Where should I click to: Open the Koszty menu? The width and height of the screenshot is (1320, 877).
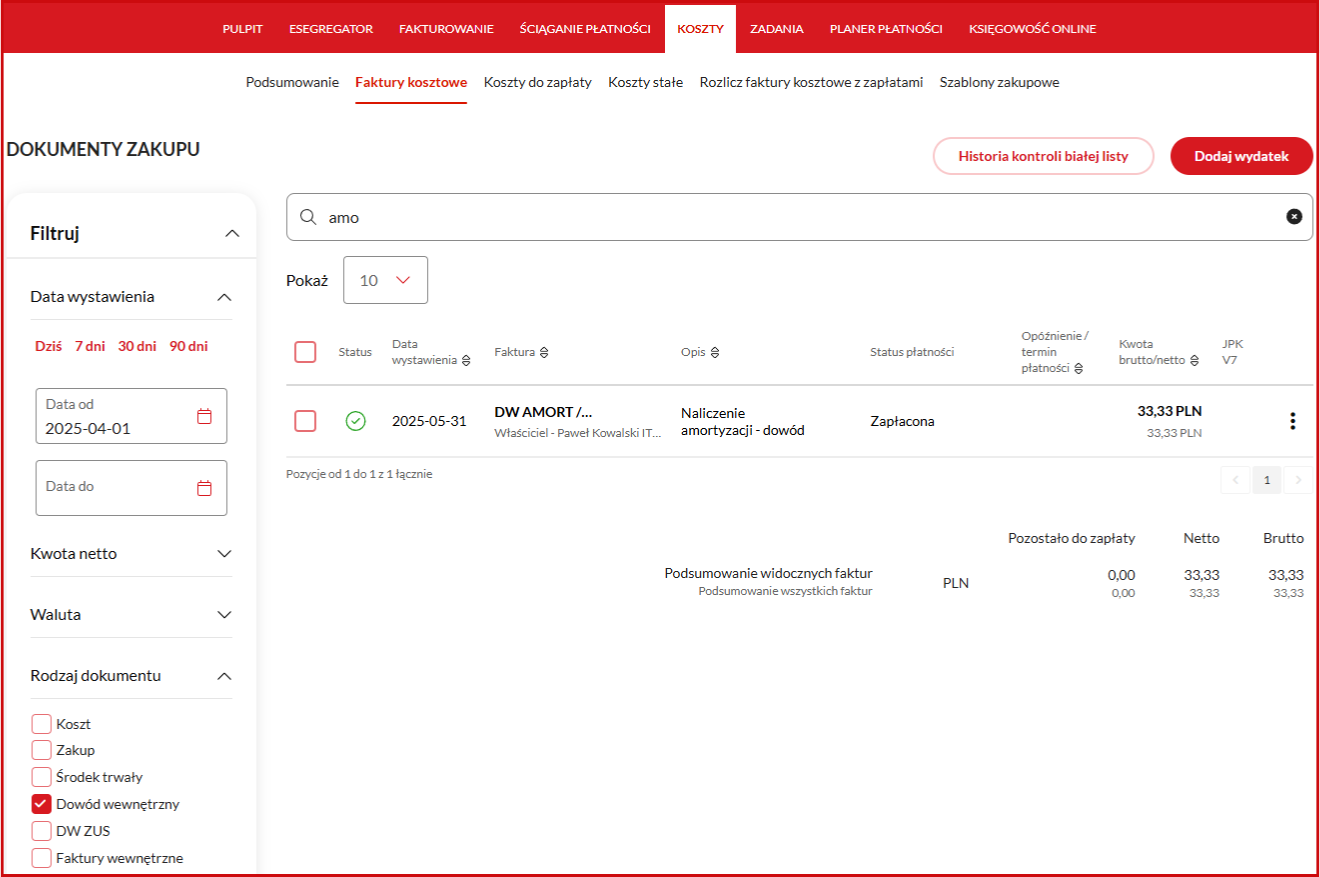[x=700, y=29]
